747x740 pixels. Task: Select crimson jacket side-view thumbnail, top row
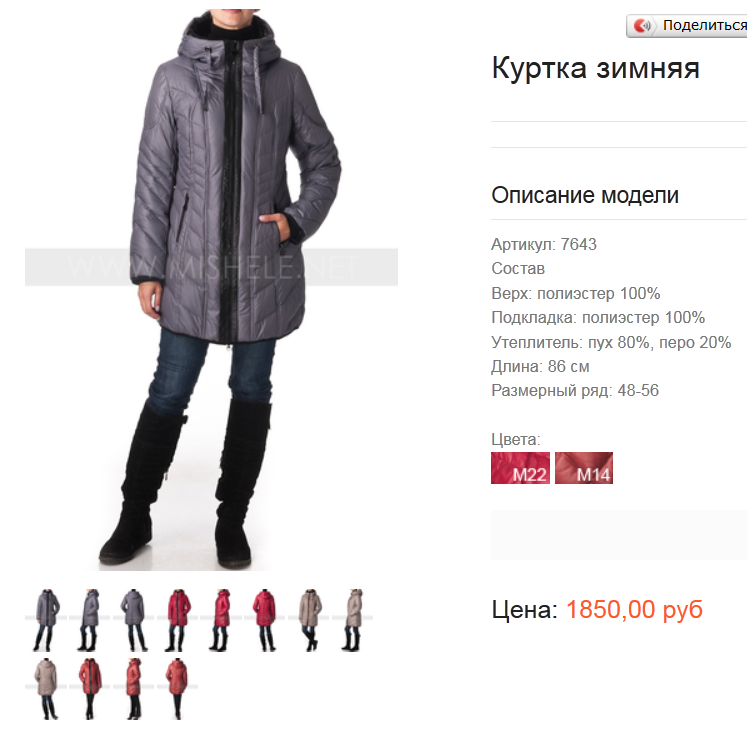pos(221,620)
